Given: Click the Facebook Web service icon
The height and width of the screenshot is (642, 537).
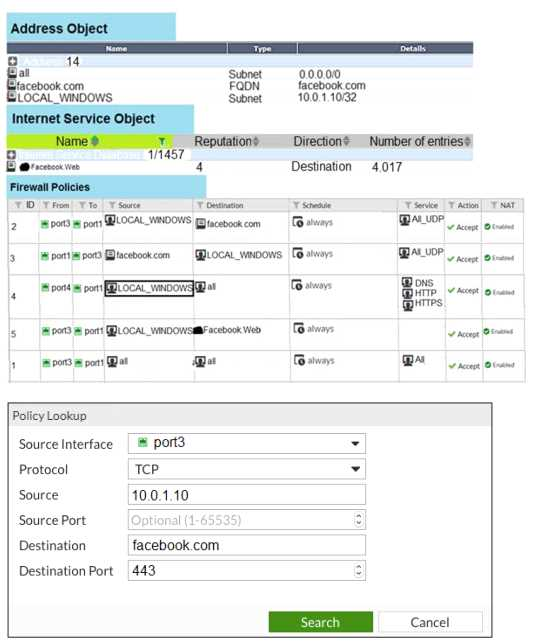Looking at the screenshot, I should [x=25, y=167].
